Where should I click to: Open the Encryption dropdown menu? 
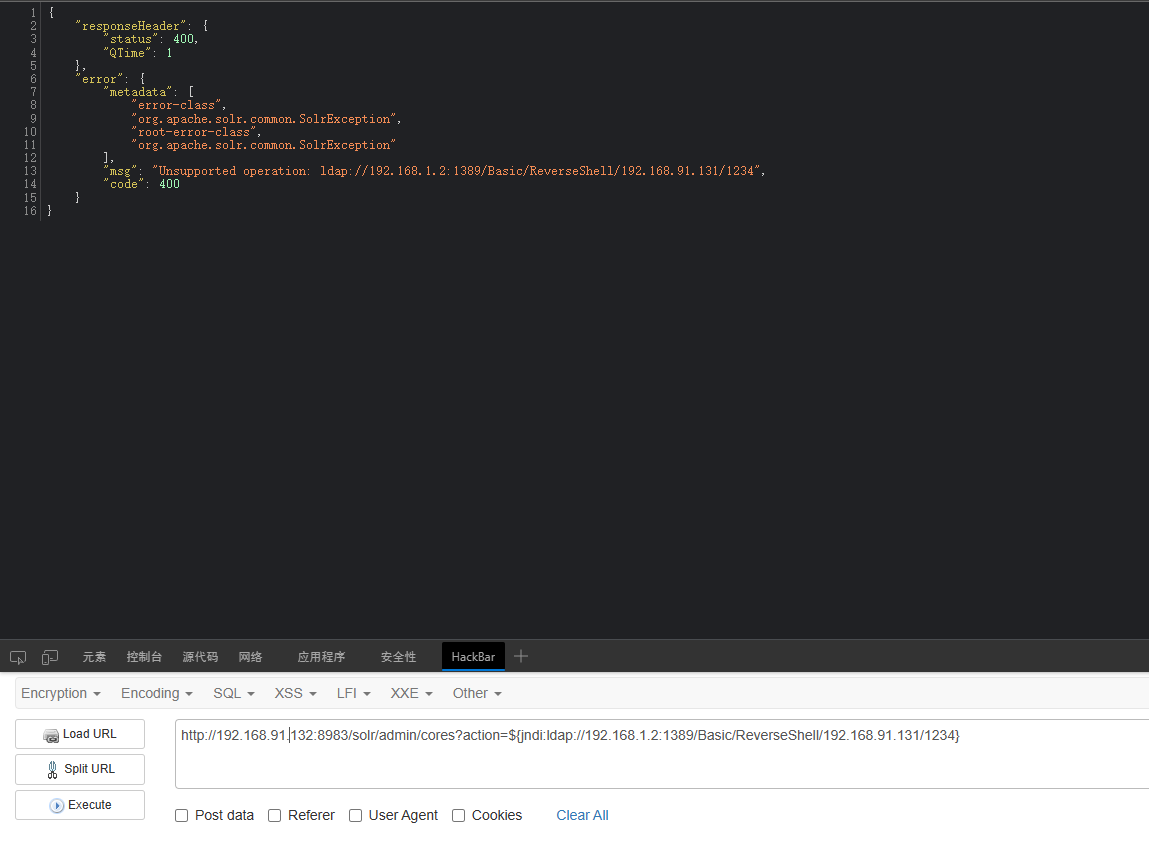tap(61, 693)
